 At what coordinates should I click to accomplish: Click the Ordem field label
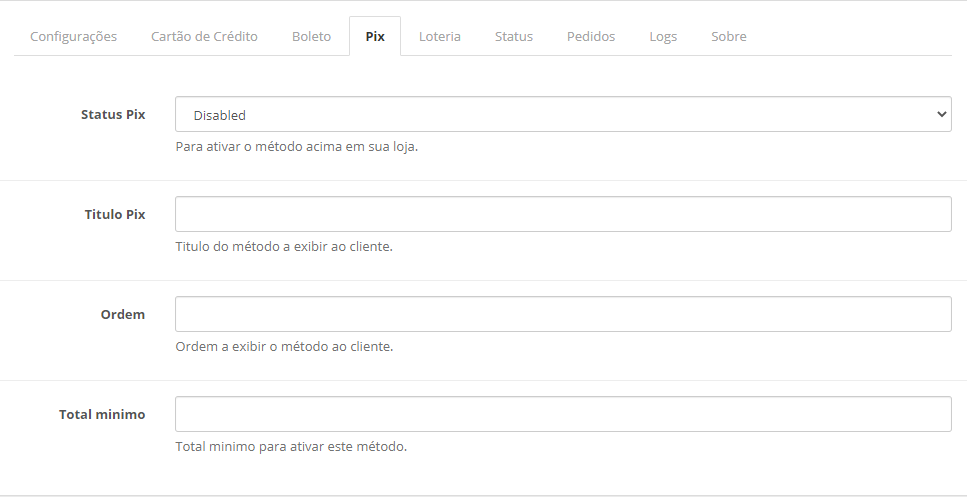pyautogui.click(x=123, y=314)
